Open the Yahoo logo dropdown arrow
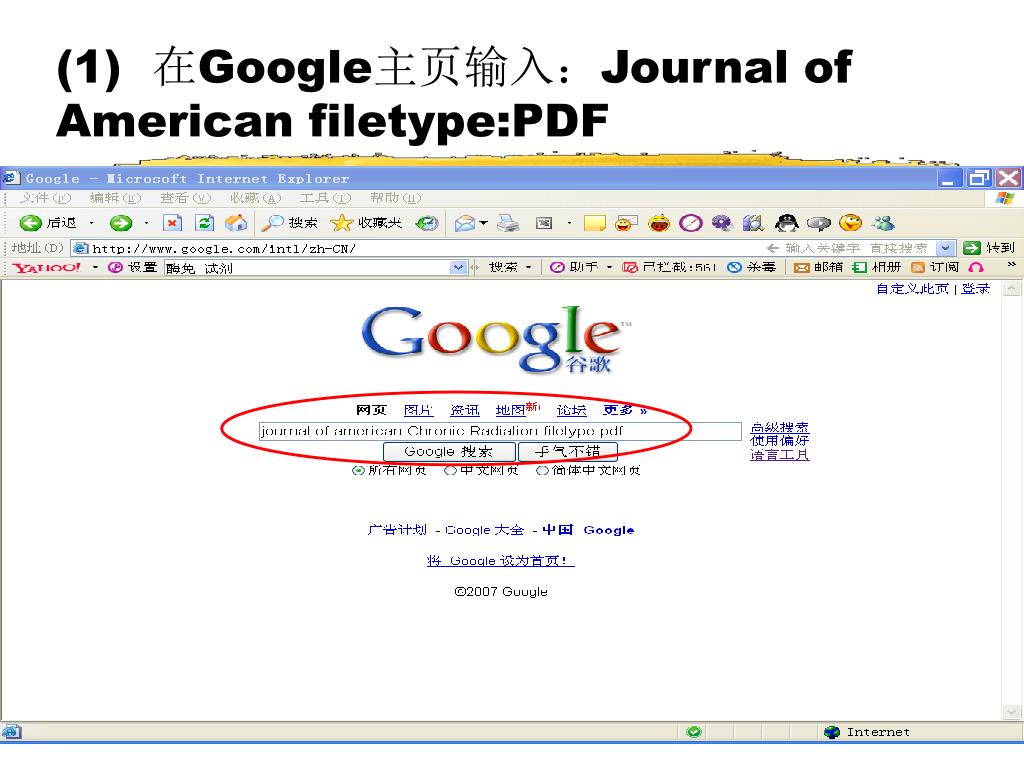This screenshot has height=768, width=1024. tap(95, 268)
